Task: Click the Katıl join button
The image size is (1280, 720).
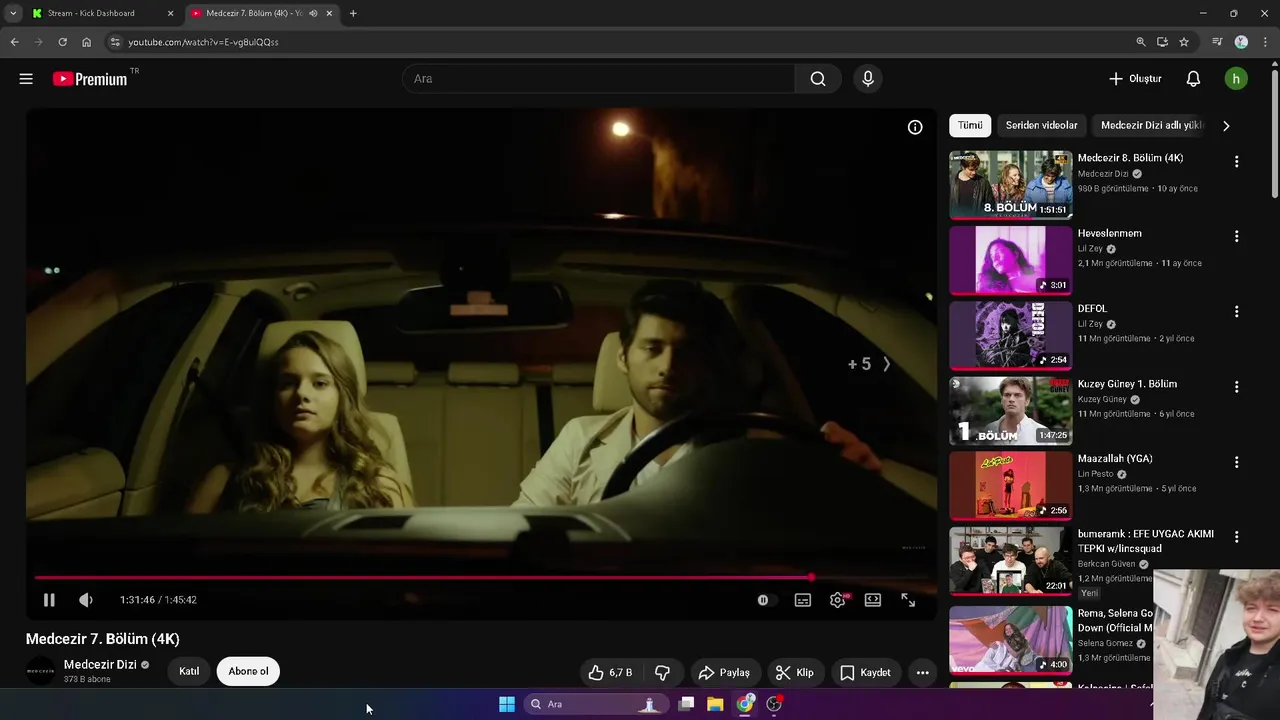Action: point(189,671)
